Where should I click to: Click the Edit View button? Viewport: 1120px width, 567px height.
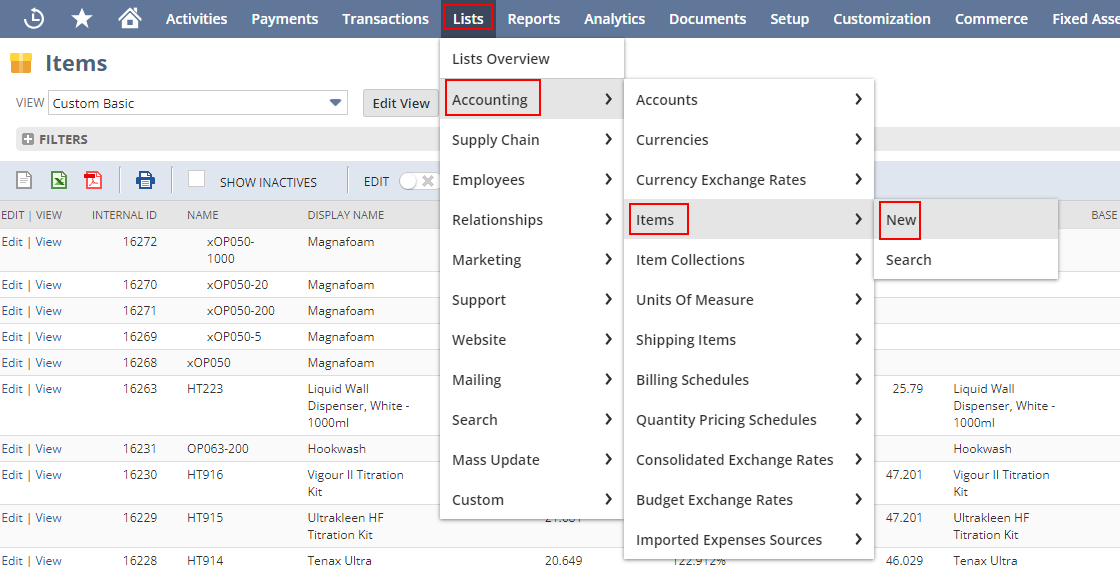[x=401, y=103]
